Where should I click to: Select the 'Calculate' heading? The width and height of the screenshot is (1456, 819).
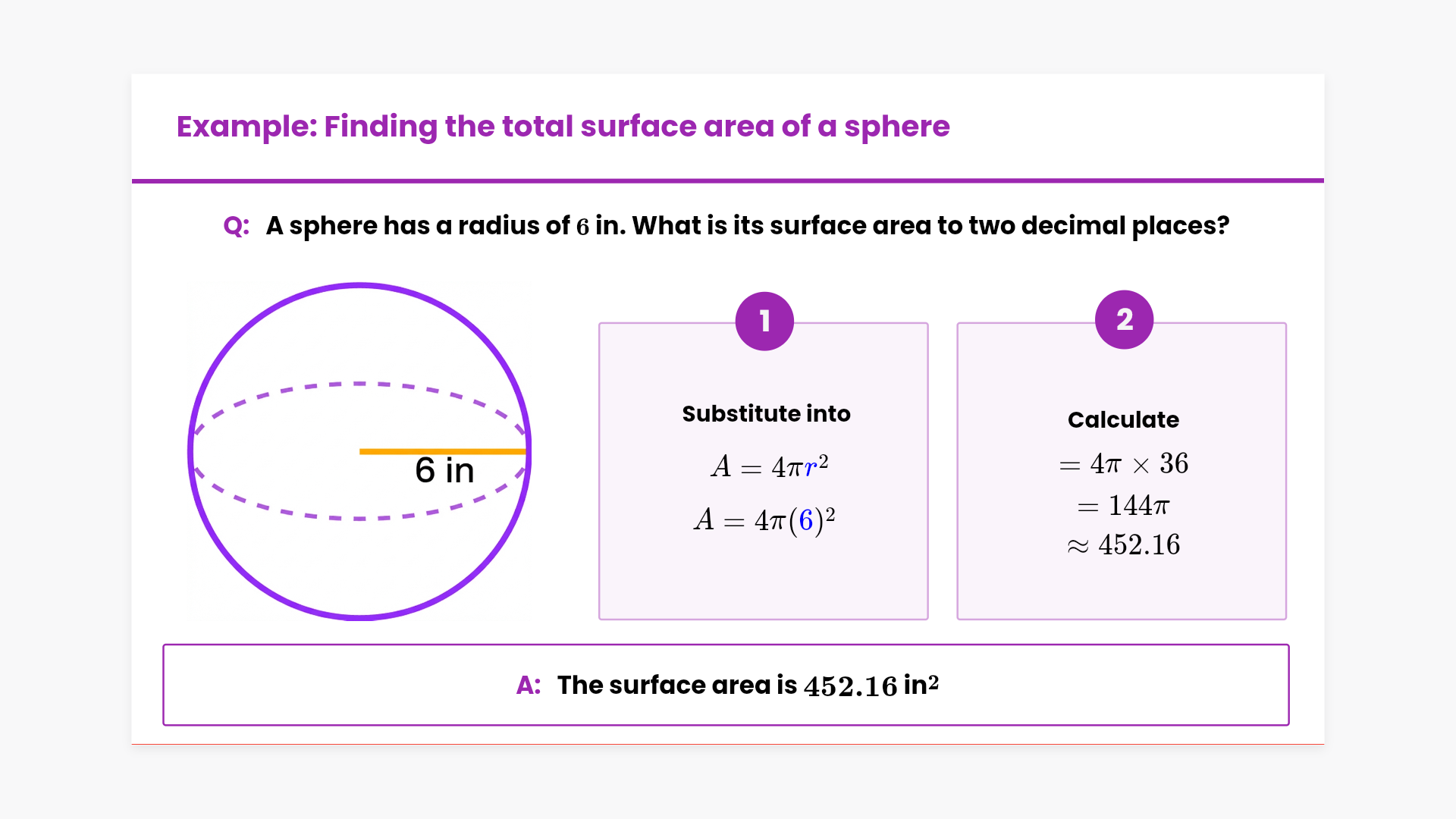coord(1123,420)
